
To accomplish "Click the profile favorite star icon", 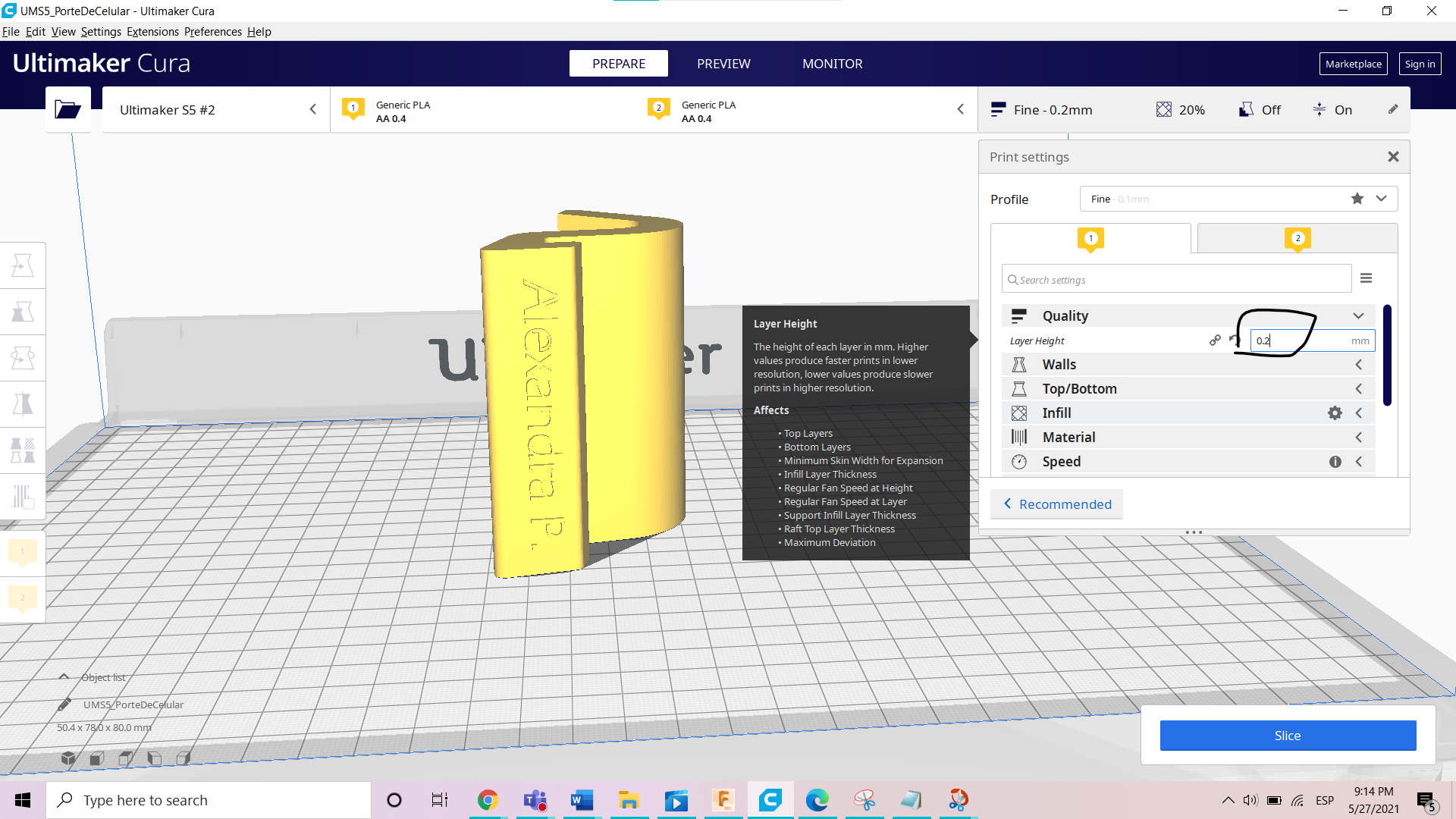I will pos(1357,199).
